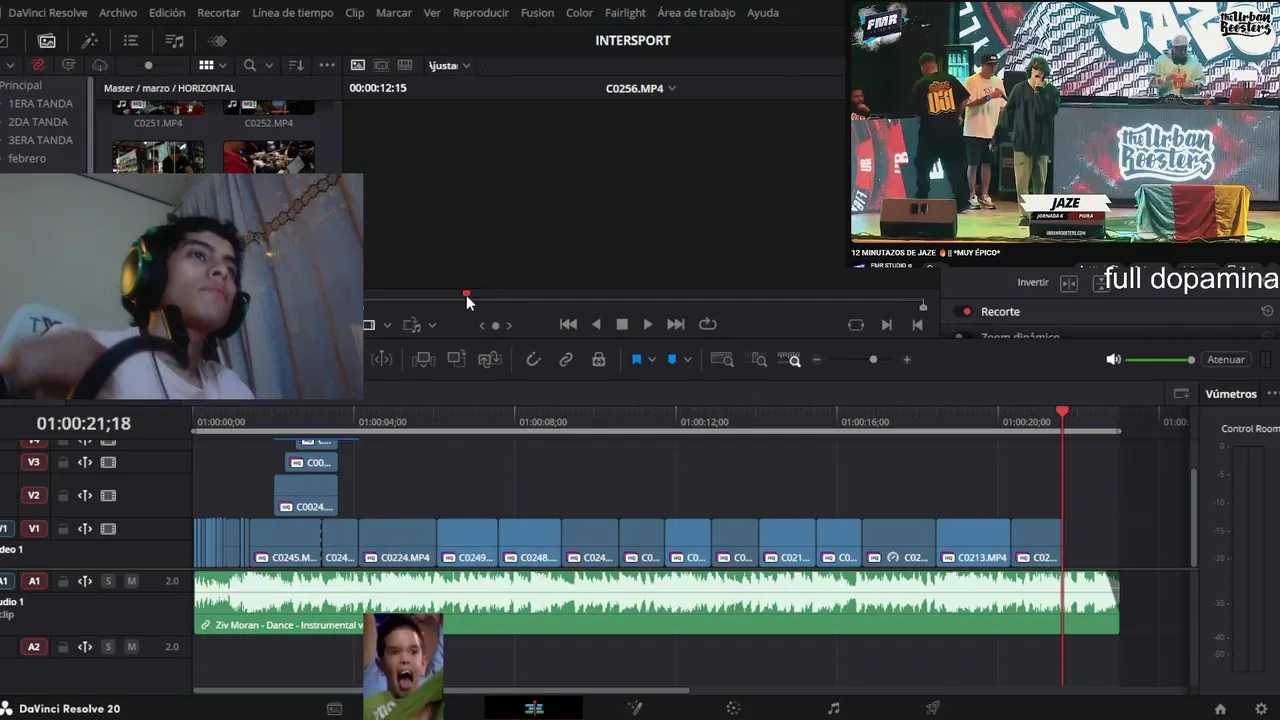Click the cloud sync icon in media pool
This screenshot has height=720, width=1280.
coord(99,65)
